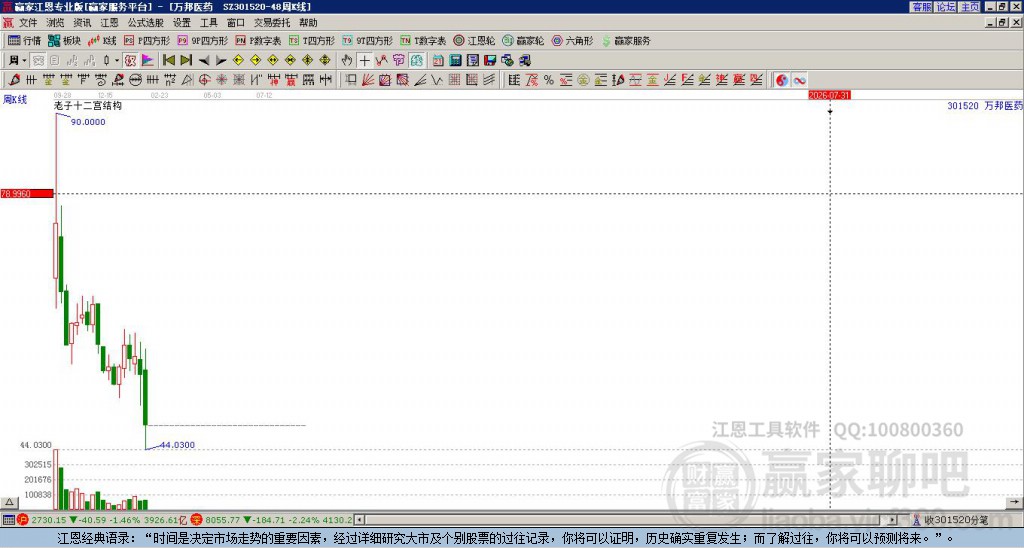Click the 44.0300 low price label
Image resolution: width=1024 pixels, height=548 pixels.
pos(177,445)
